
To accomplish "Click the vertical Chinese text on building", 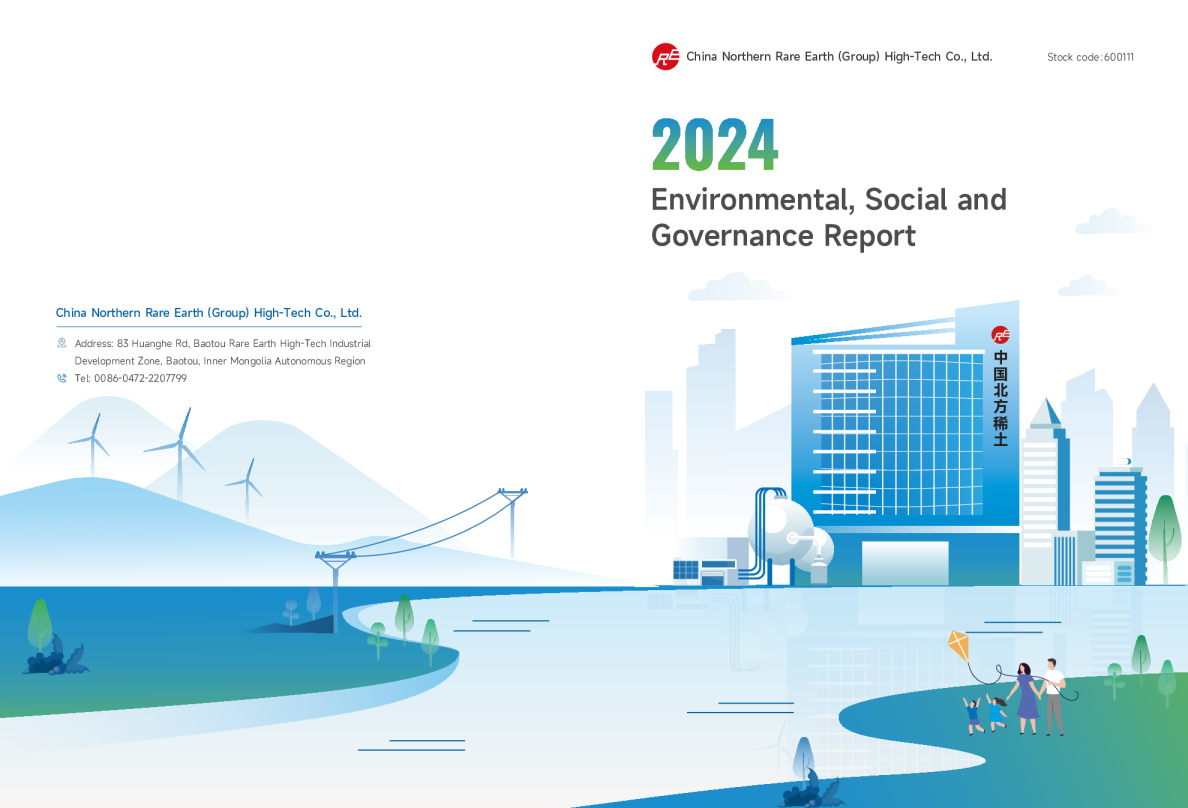I will click(x=1000, y=398).
